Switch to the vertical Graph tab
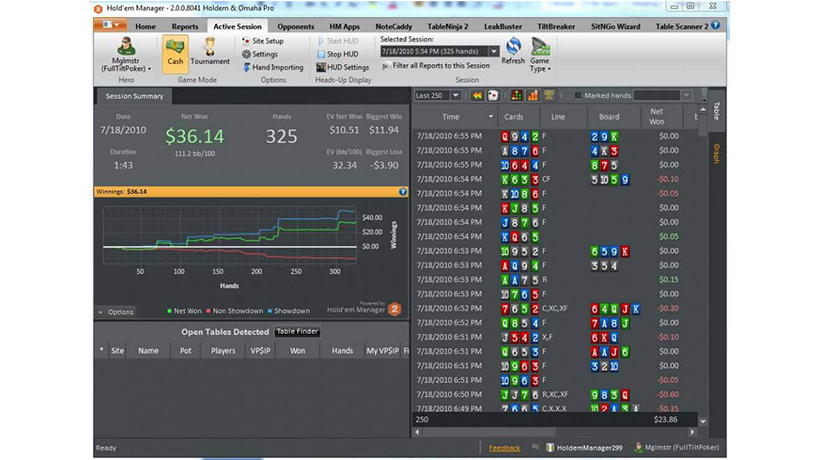 click(717, 154)
